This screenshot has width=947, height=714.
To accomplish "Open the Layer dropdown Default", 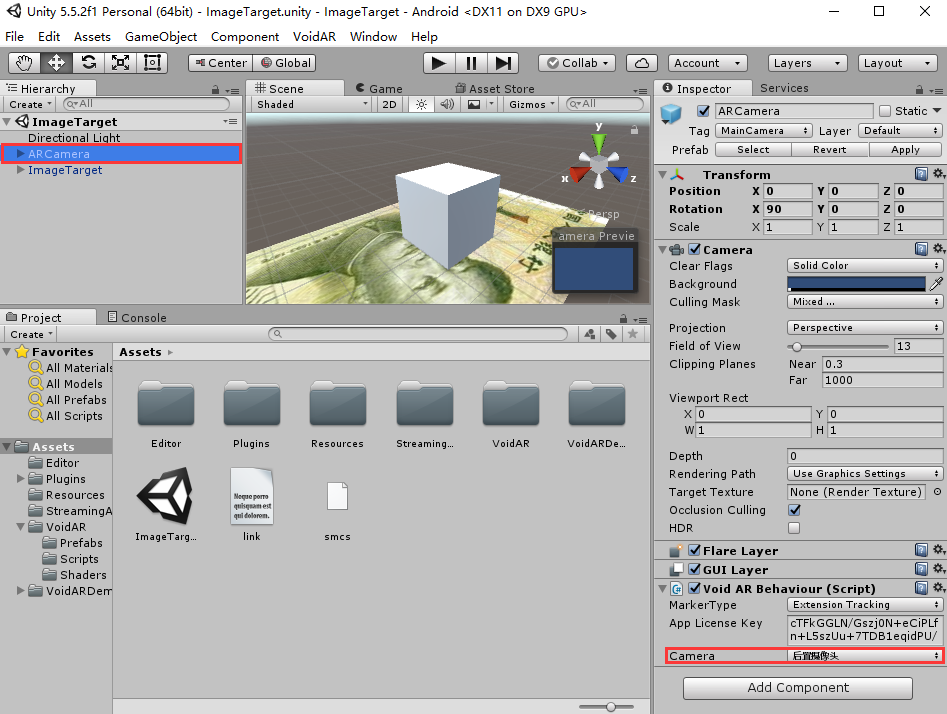I will click(x=900, y=130).
